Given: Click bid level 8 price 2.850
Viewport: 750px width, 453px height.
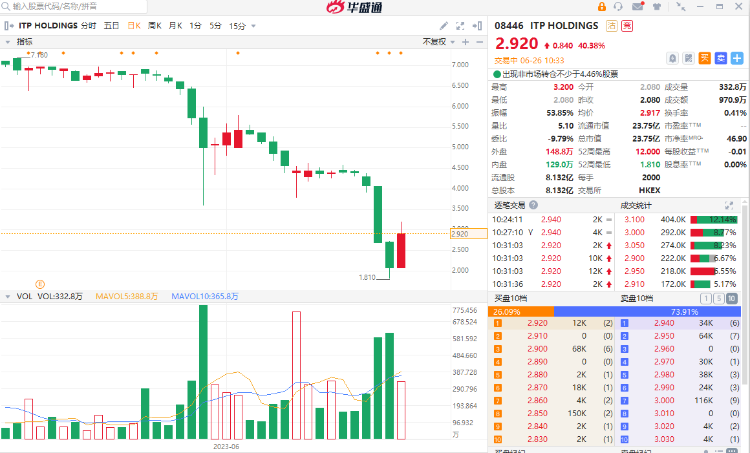Looking at the screenshot, I should (537, 413).
